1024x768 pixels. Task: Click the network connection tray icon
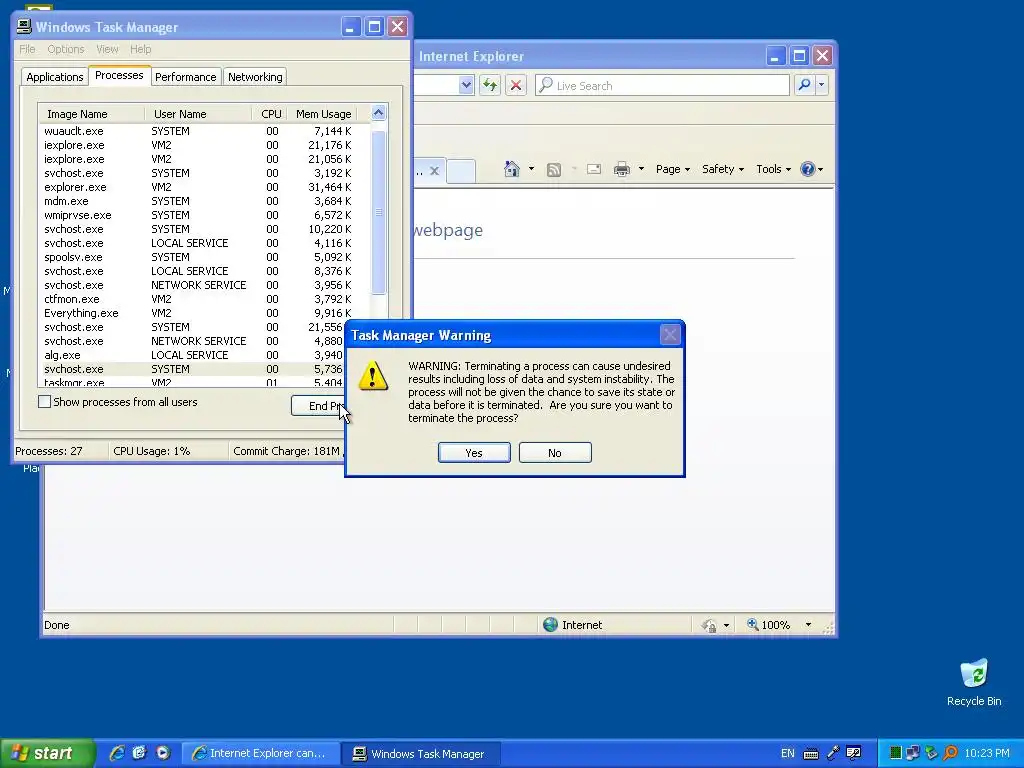point(913,753)
